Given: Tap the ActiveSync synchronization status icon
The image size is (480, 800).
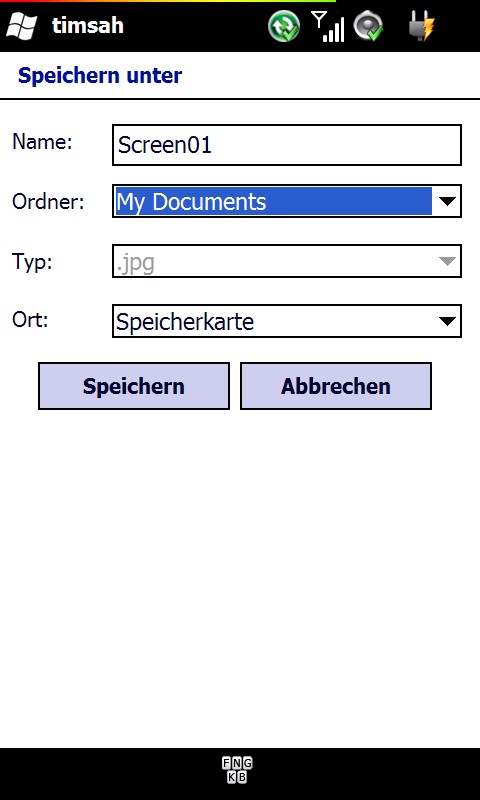Looking at the screenshot, I should (x=284, y=26).
